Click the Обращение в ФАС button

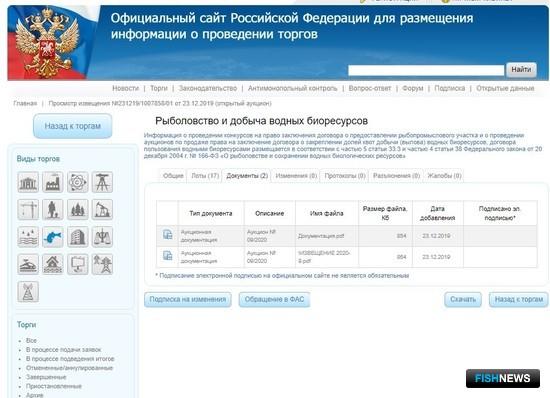(274, 299)
